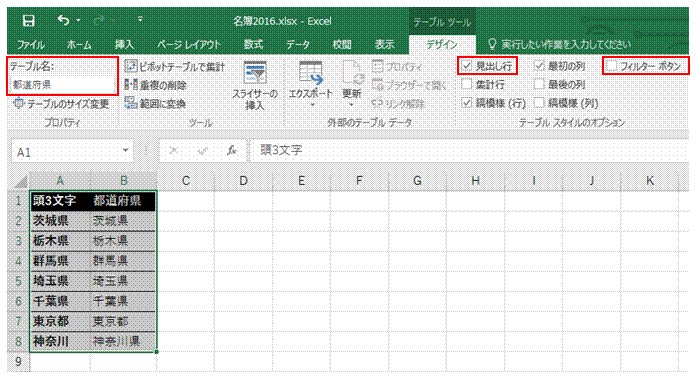
Task: Select row 9 header
Action: click(18, 361)
